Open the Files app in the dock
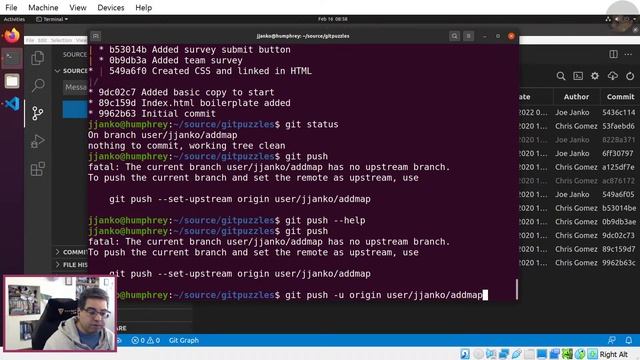Viewport: 640px width, 360px height. click(x=12, y=81)
